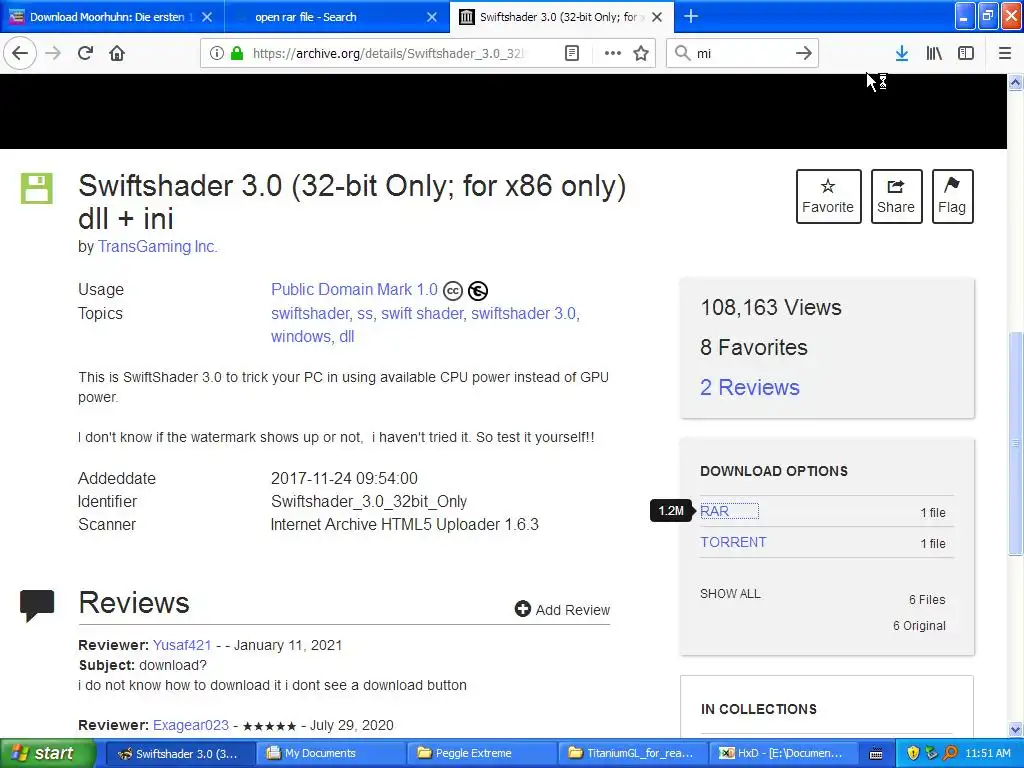Screen dimensions: 1024x768
Task: Click the Reviews speech bubble icon
Action: 37,605
